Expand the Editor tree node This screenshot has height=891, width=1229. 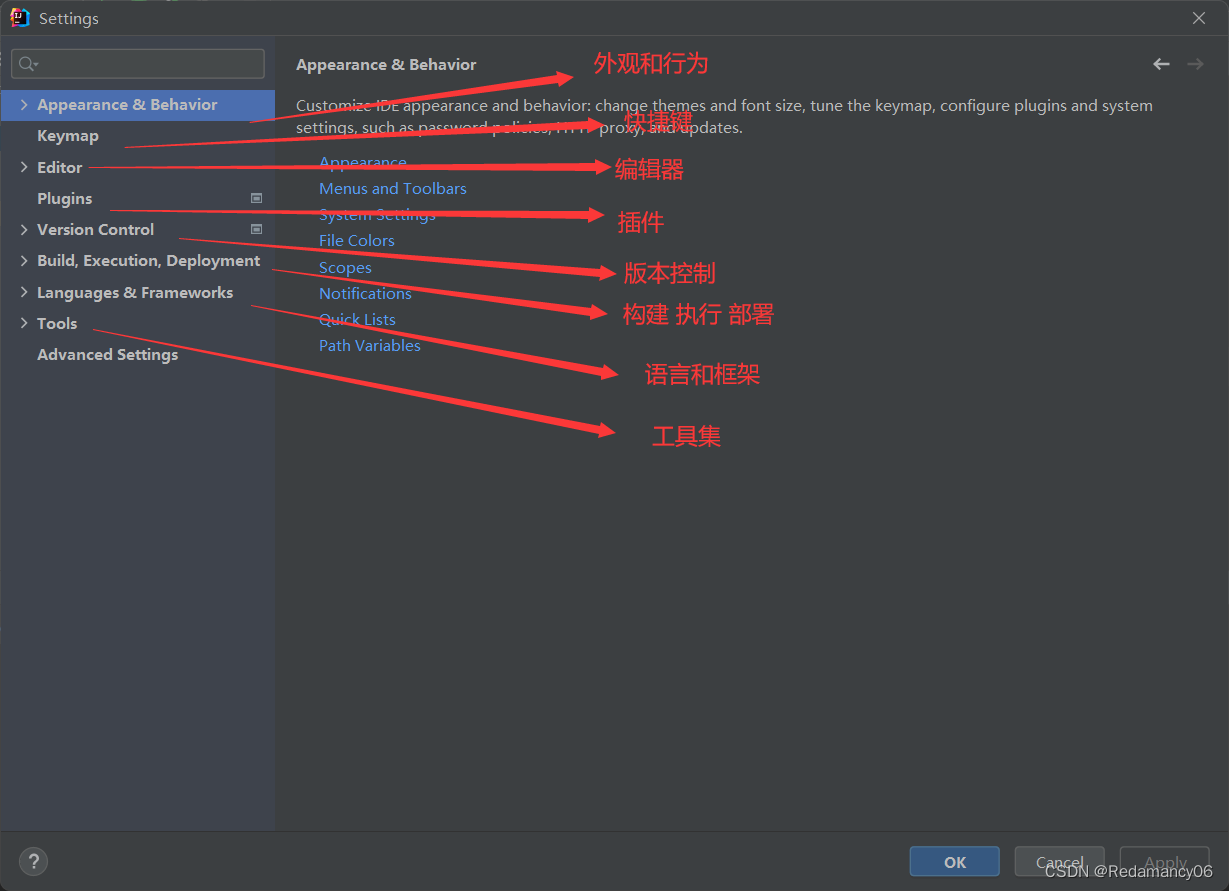tap(24, 167)
